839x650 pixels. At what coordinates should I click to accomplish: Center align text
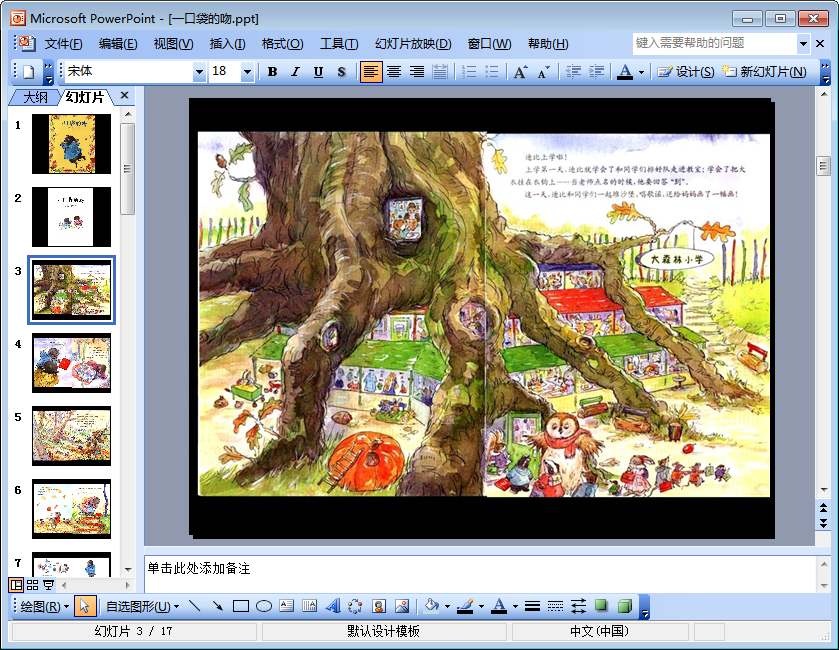[394, 72]
